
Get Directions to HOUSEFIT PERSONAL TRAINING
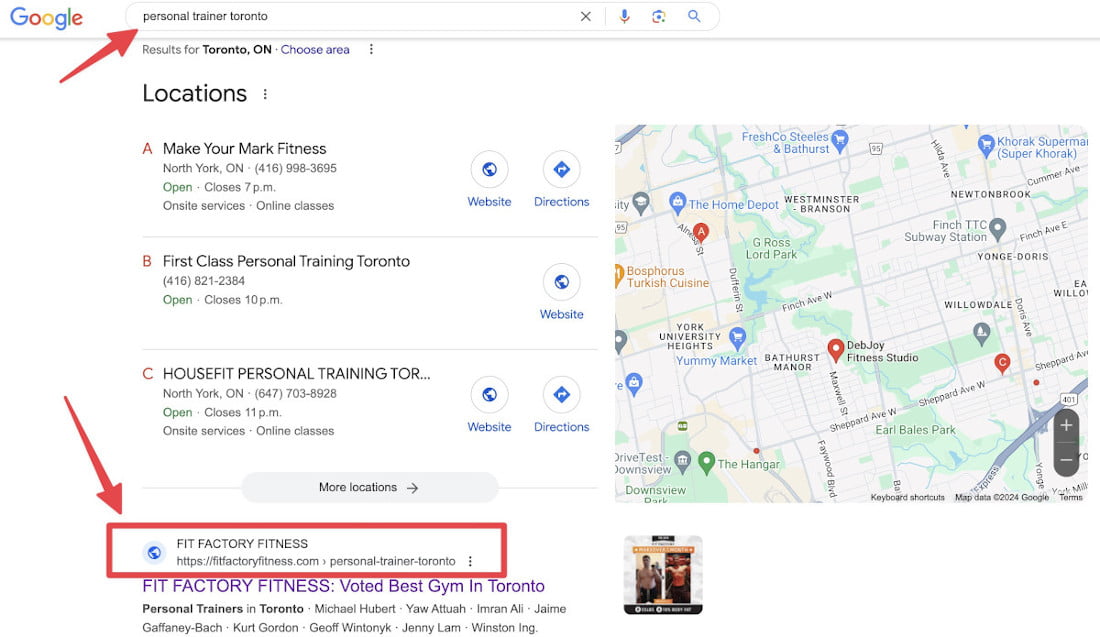pos(561,395)
